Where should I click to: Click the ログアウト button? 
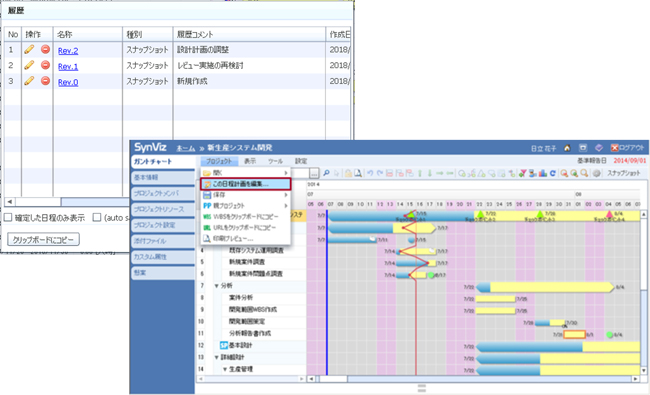tap(627, 148)
